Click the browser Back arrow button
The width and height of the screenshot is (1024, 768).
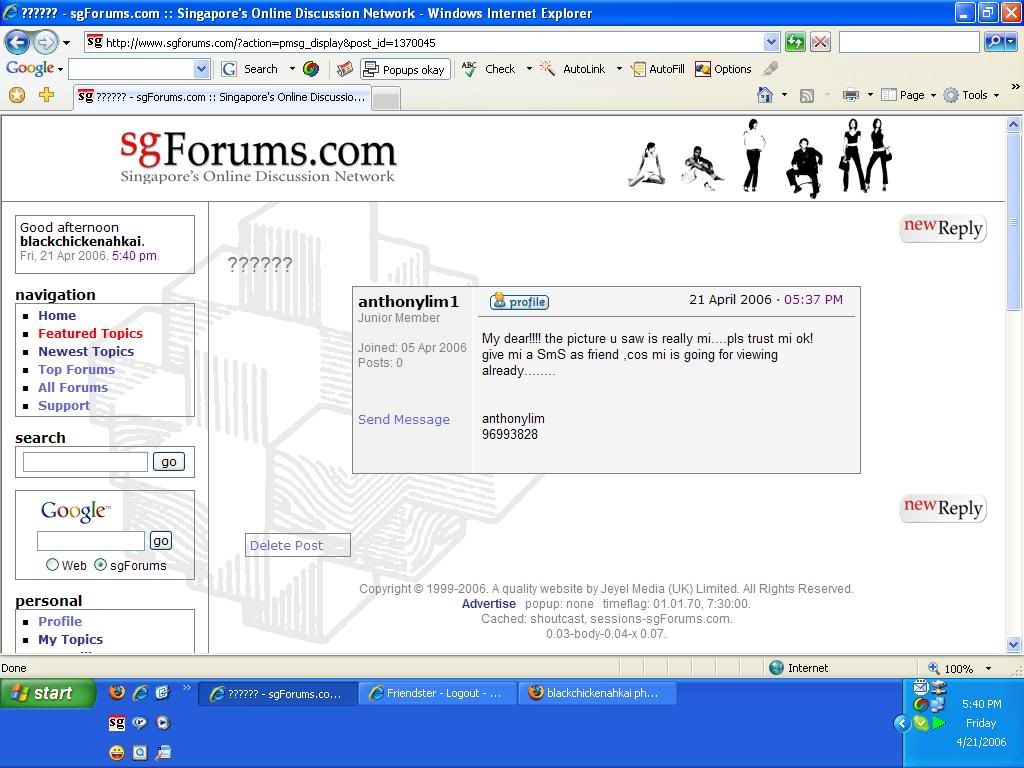17,42
